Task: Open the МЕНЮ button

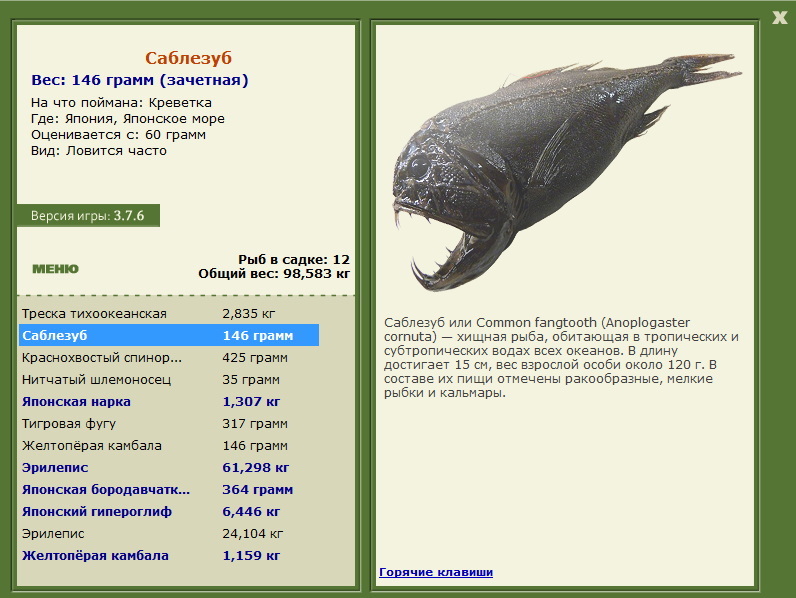Action: pyautogui.click(x=55, y=269)
